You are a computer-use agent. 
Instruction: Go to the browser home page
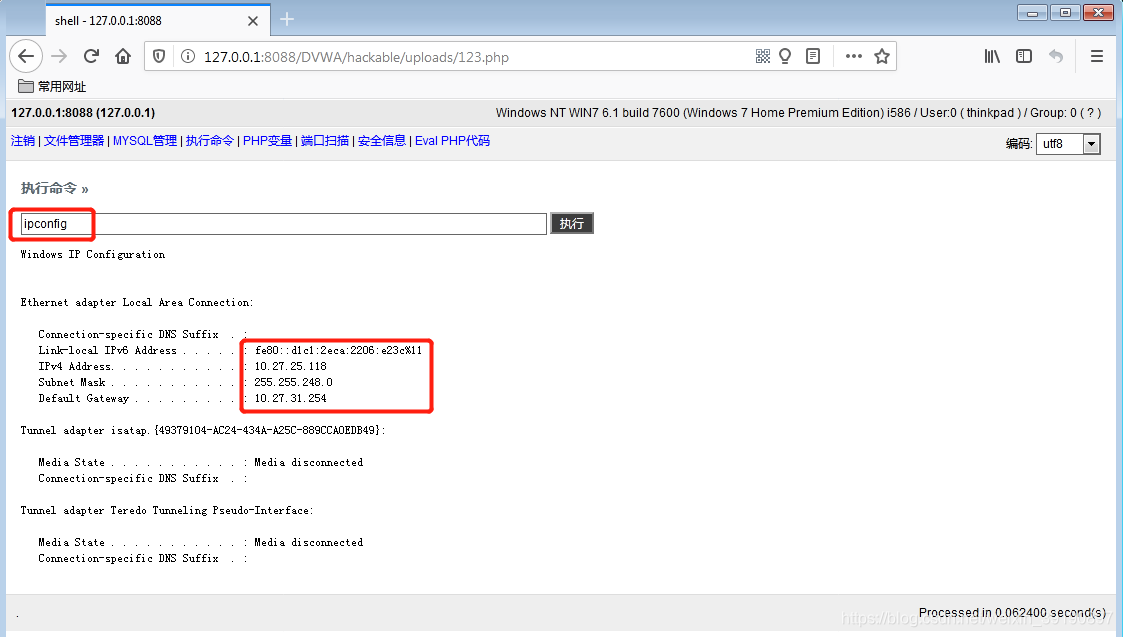[x=122, y=57]
